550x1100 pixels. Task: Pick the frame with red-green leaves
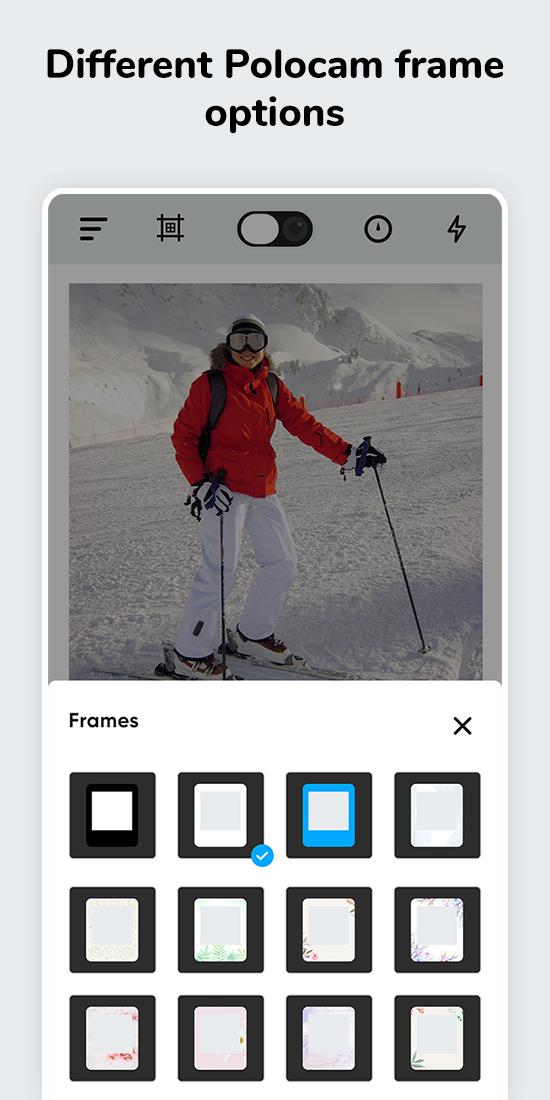coord(437,1038)
